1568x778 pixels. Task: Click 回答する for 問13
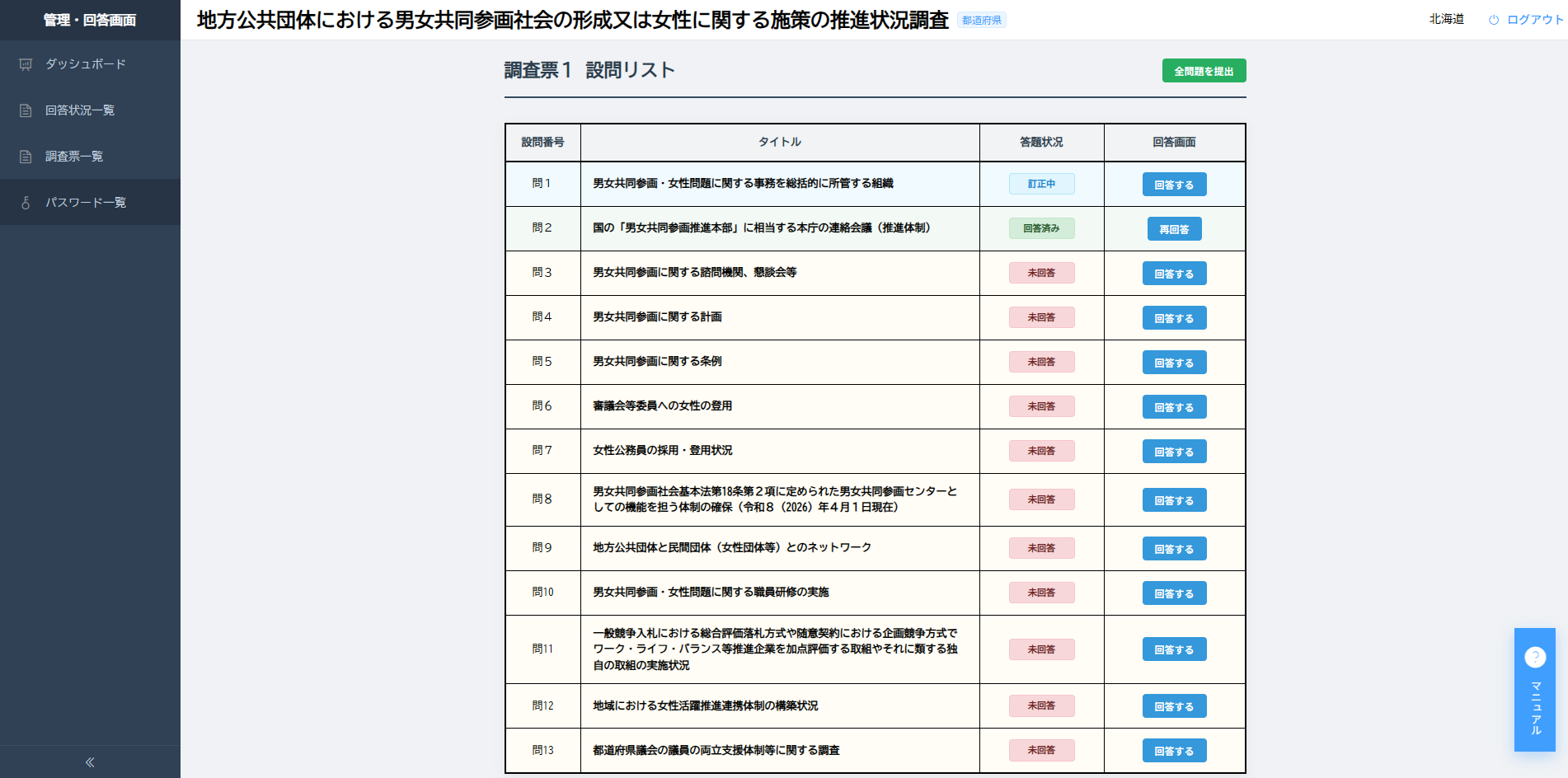point(1174,751)
